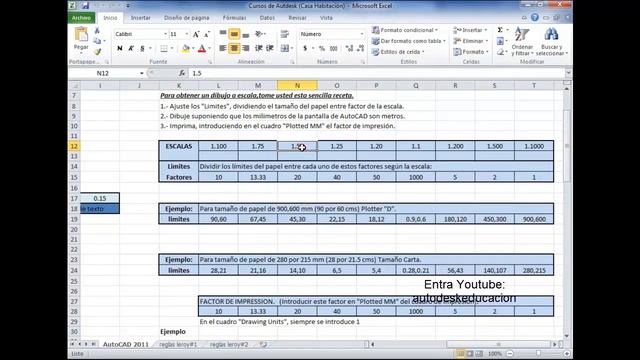Apply the thousands separator 000 icon

pos(333,48)
